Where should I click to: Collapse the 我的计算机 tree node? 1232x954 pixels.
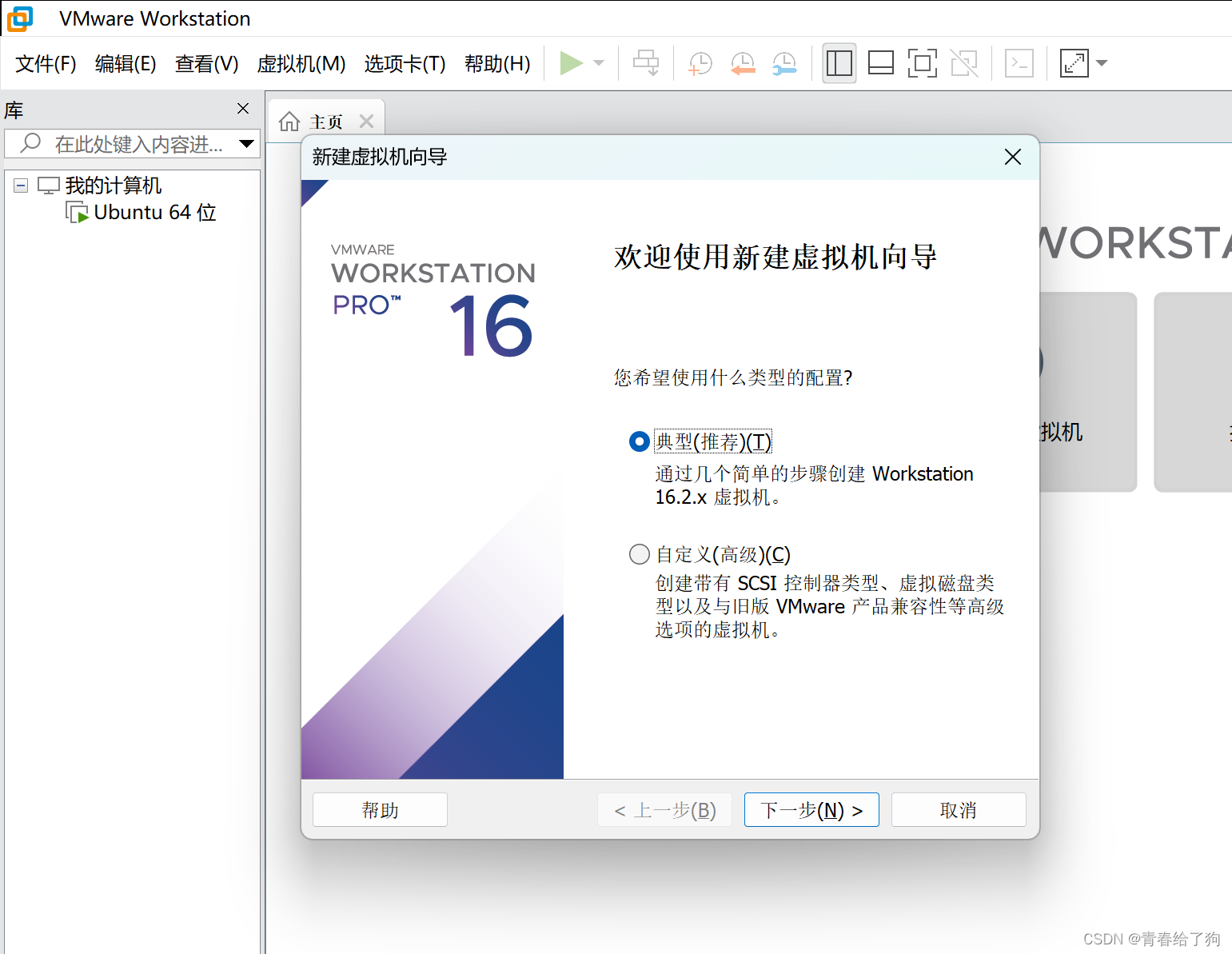click(x=21, y=186)
